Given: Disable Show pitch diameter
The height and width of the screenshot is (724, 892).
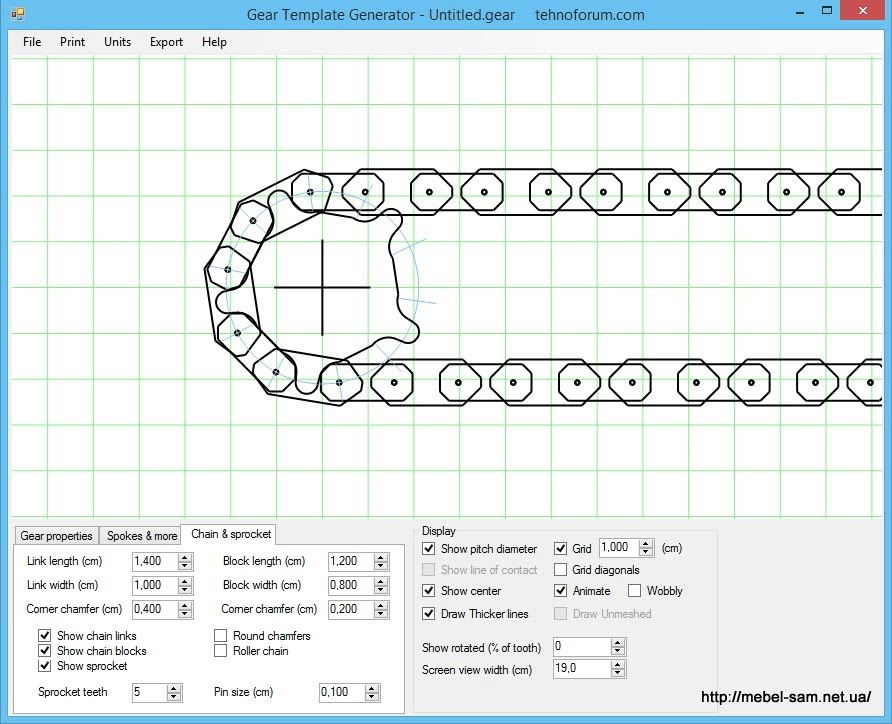Looking at the screenshot, I should 429,549.
